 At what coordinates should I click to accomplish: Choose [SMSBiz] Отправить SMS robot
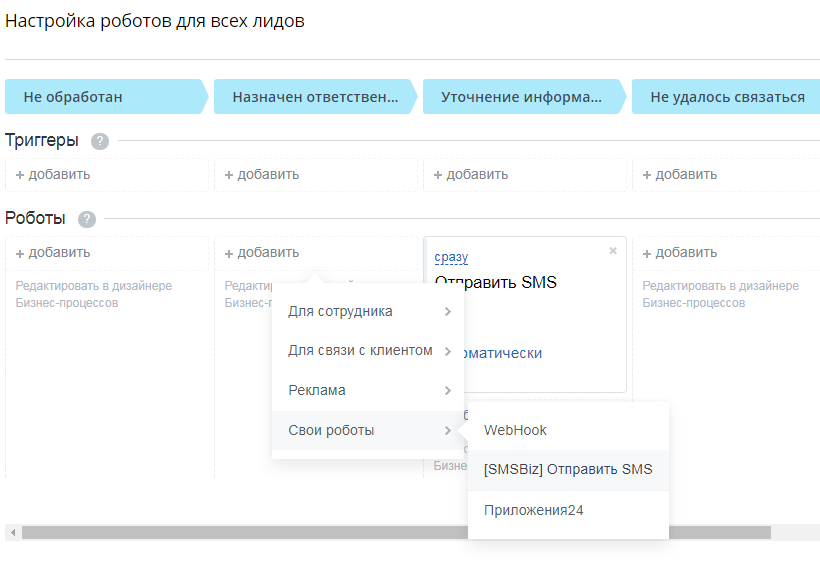pos(568,470)
